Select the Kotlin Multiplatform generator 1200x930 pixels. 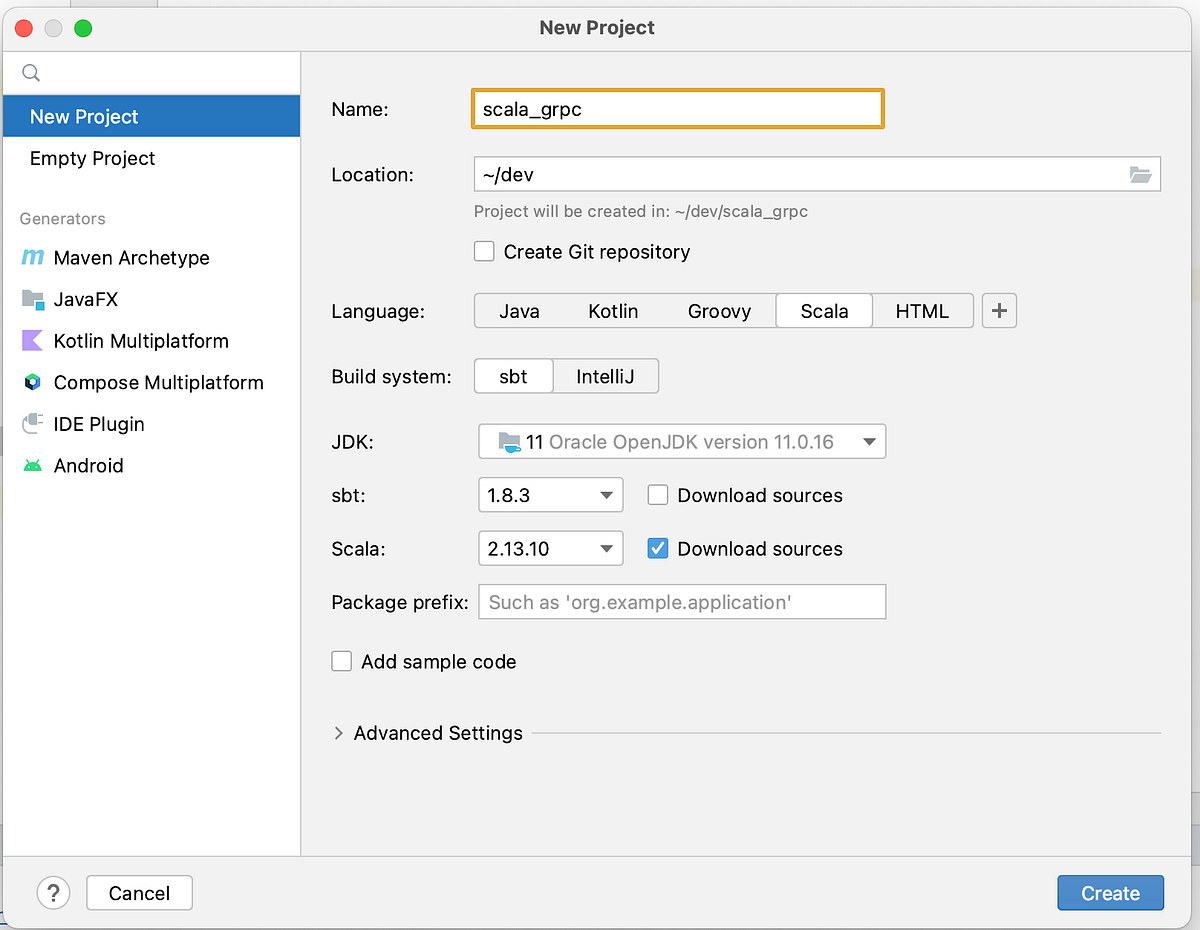pyautogui.click(x=139, y=341)
